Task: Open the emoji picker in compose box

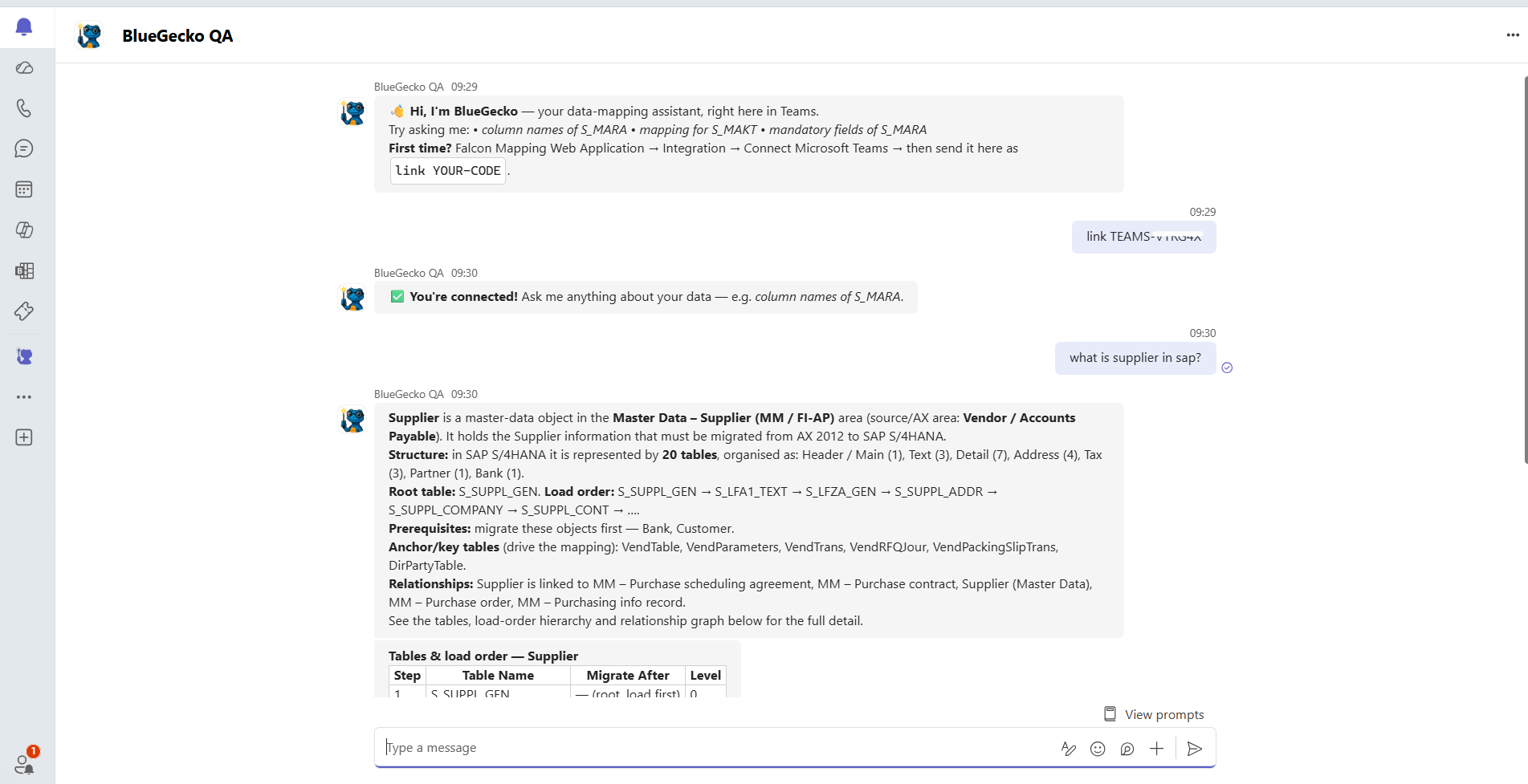Action: point(1098,749)
